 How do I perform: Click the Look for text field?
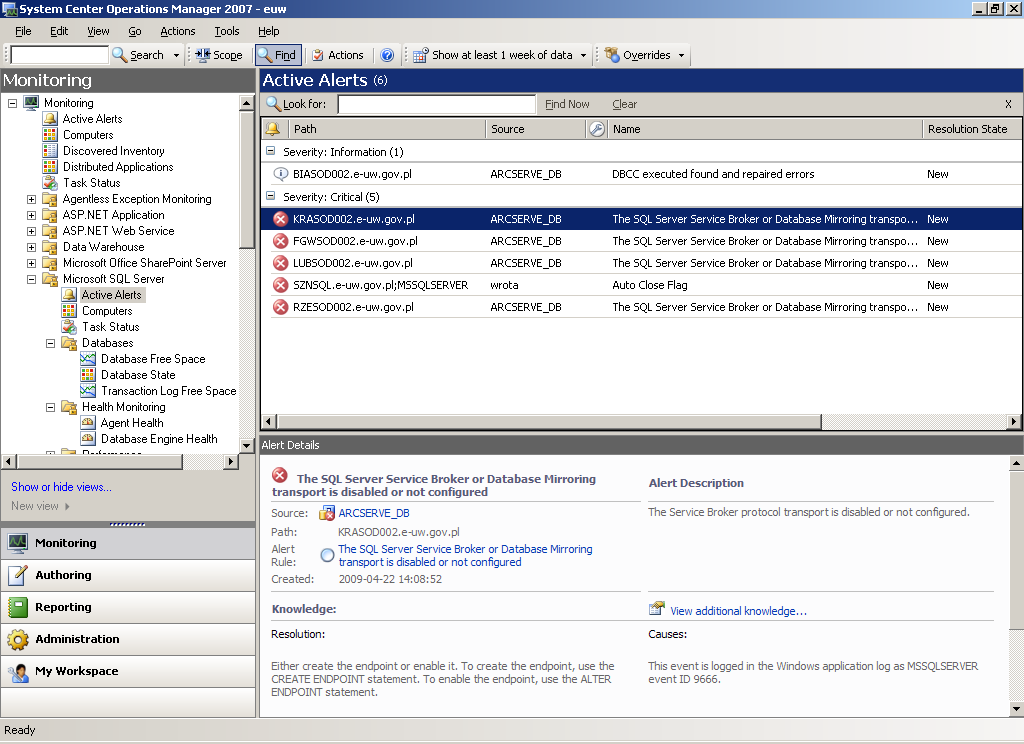pos(436,104)
